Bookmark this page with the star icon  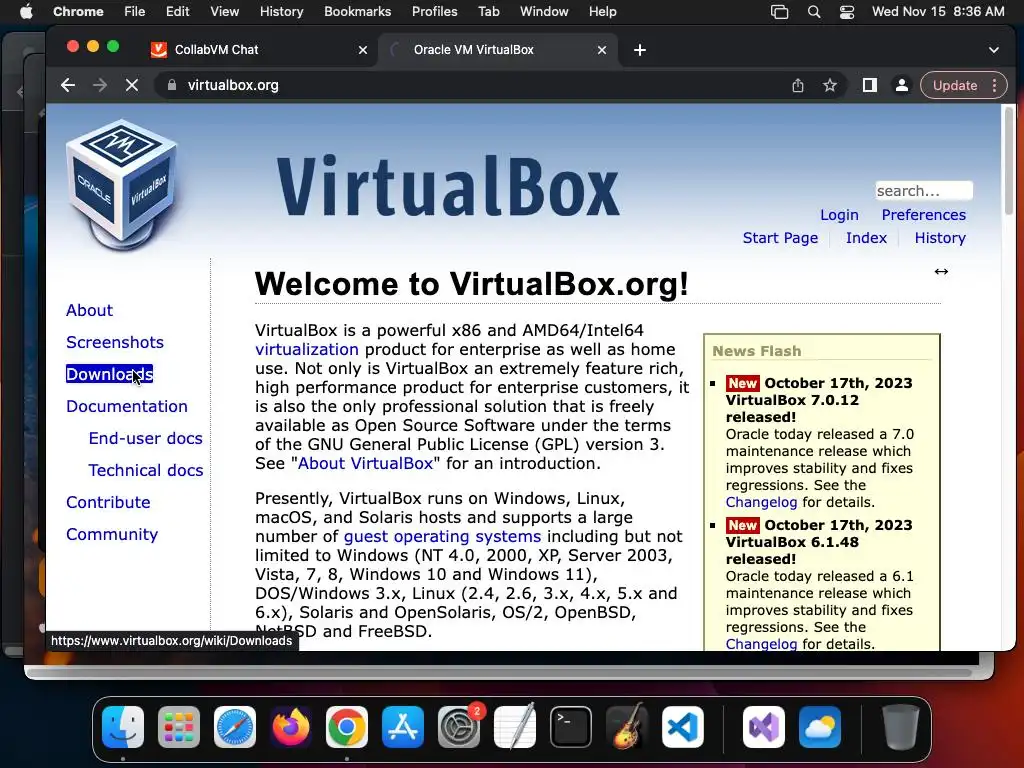(x=830, y=86)
